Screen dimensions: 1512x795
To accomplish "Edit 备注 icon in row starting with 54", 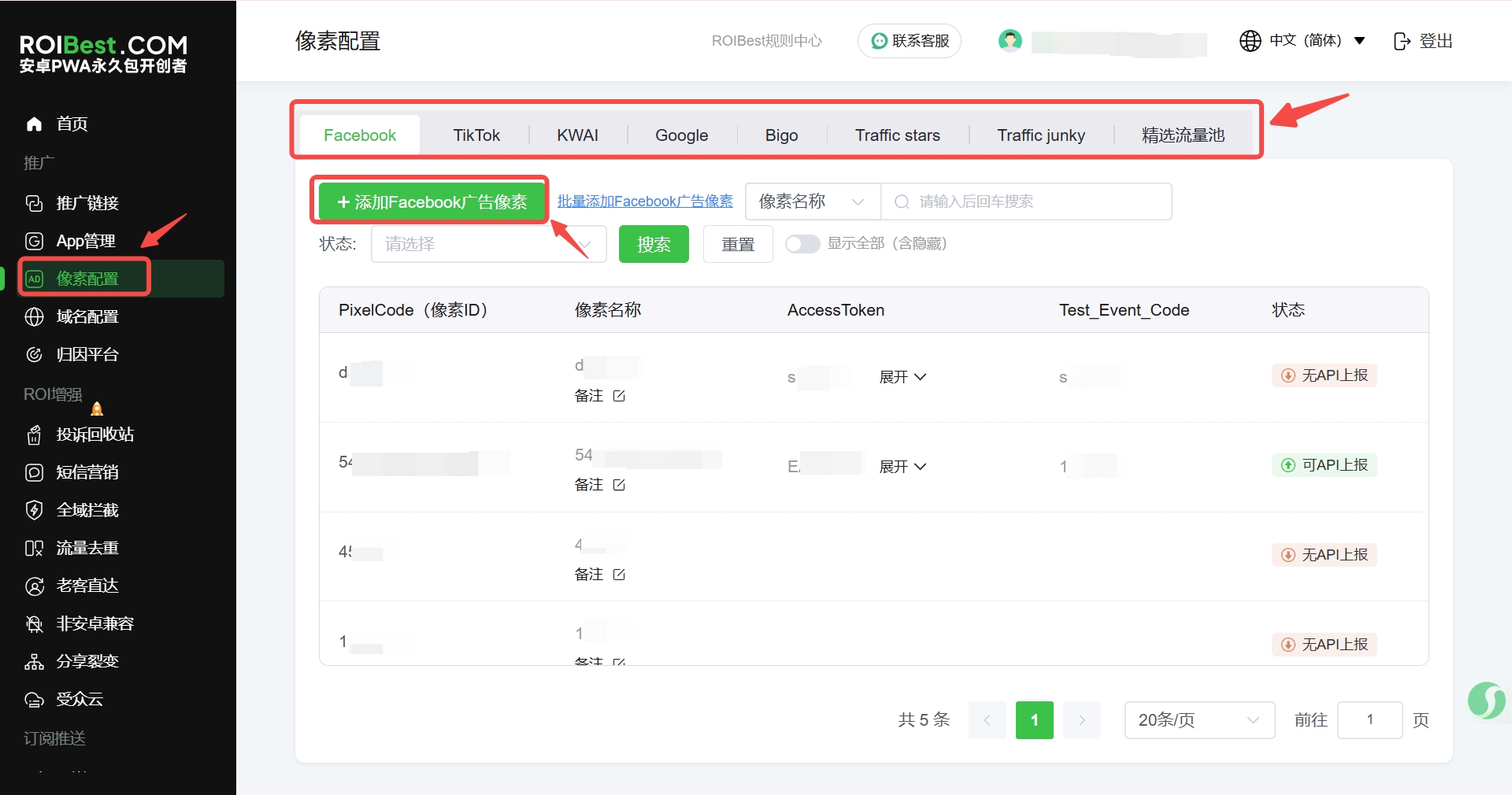I will (x=619, y=484).
